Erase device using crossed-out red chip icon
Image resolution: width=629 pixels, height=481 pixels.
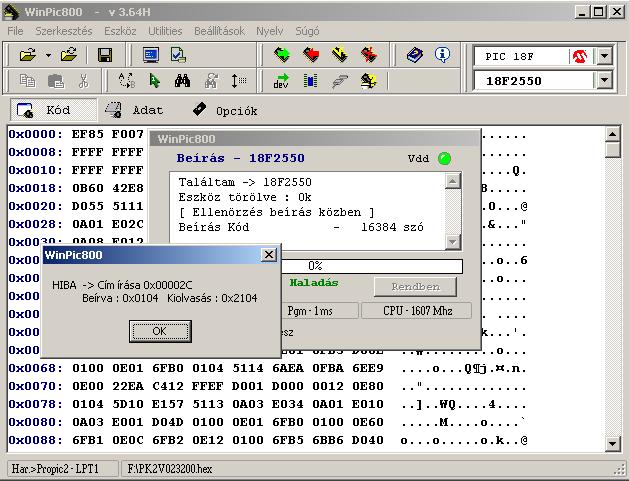pyautogui.click(x=369, y=55)
